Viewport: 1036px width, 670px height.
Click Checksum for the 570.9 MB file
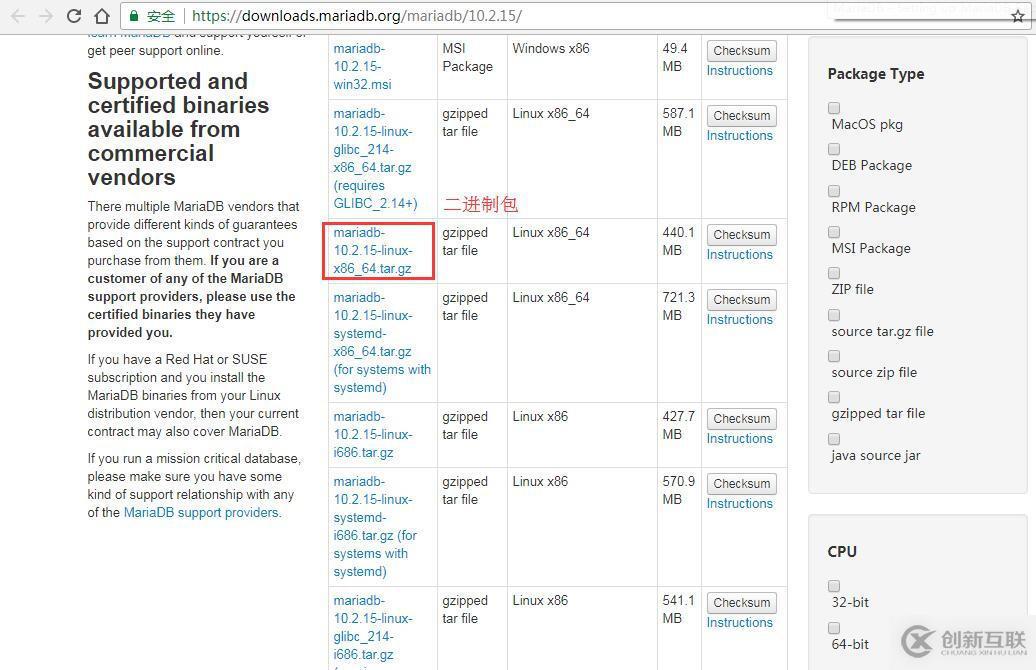[x=741, y=484]
